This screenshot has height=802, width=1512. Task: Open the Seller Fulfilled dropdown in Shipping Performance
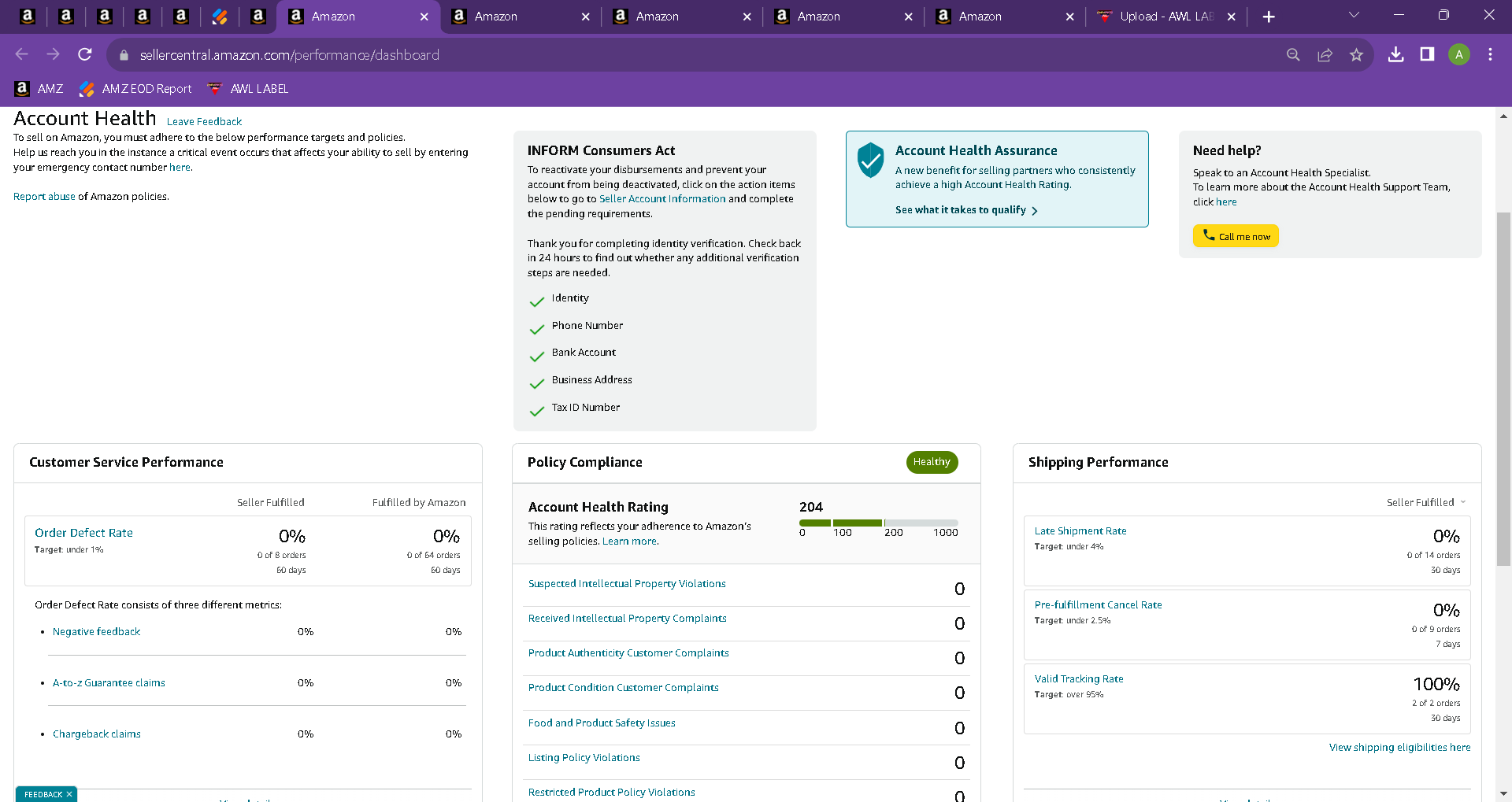[1426, 503]
